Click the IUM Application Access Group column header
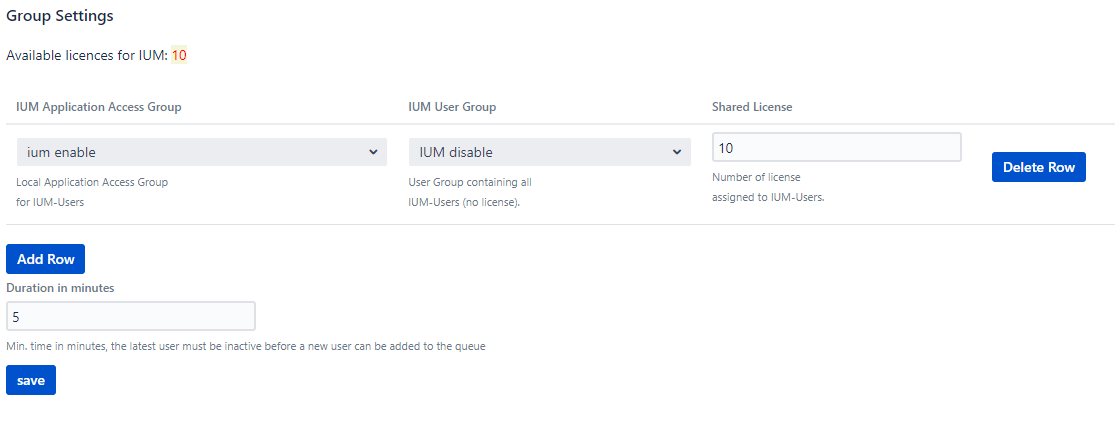1115x429 pixels. [x=99, y=107]
